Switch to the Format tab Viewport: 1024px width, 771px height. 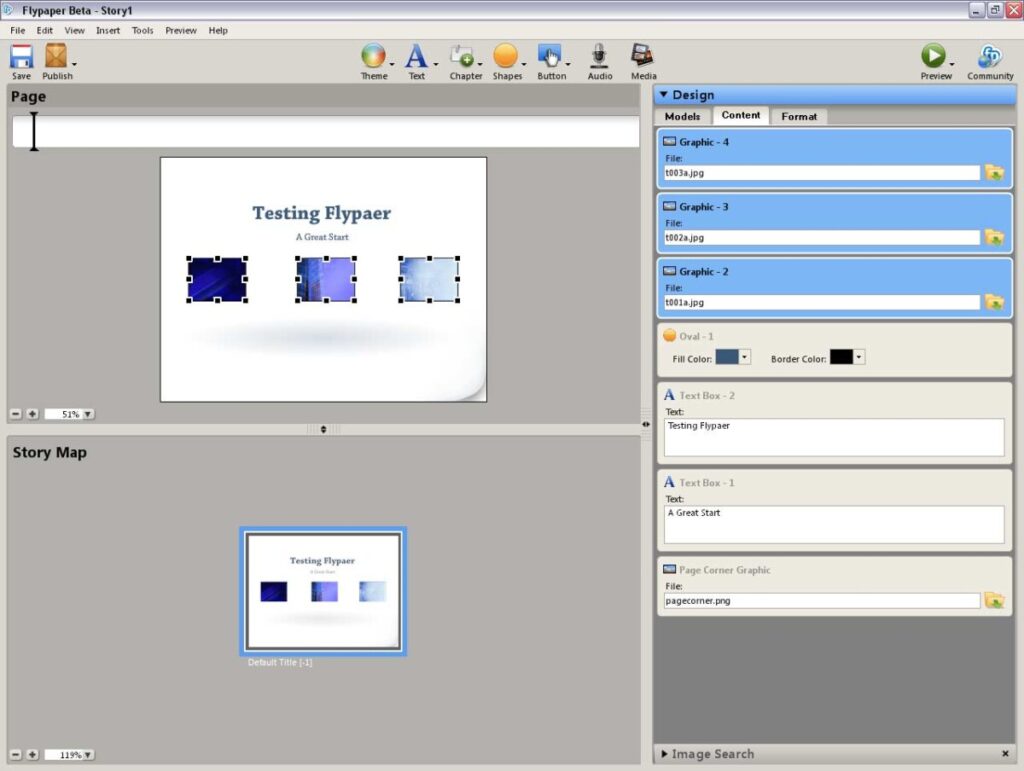click(x=799, y=116)
